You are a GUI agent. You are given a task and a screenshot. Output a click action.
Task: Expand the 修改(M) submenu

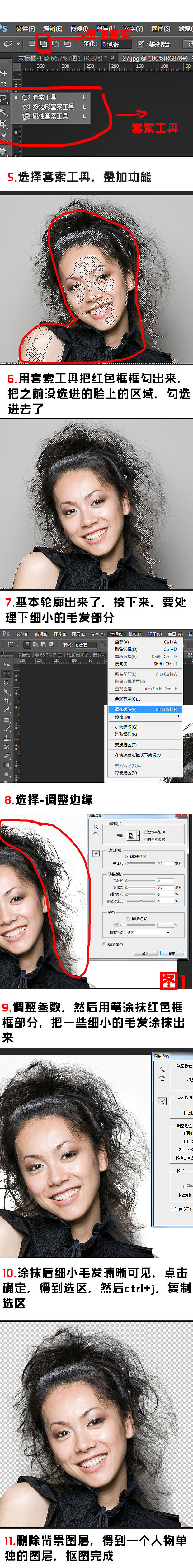pyautogui.click(x=146, y=716)
